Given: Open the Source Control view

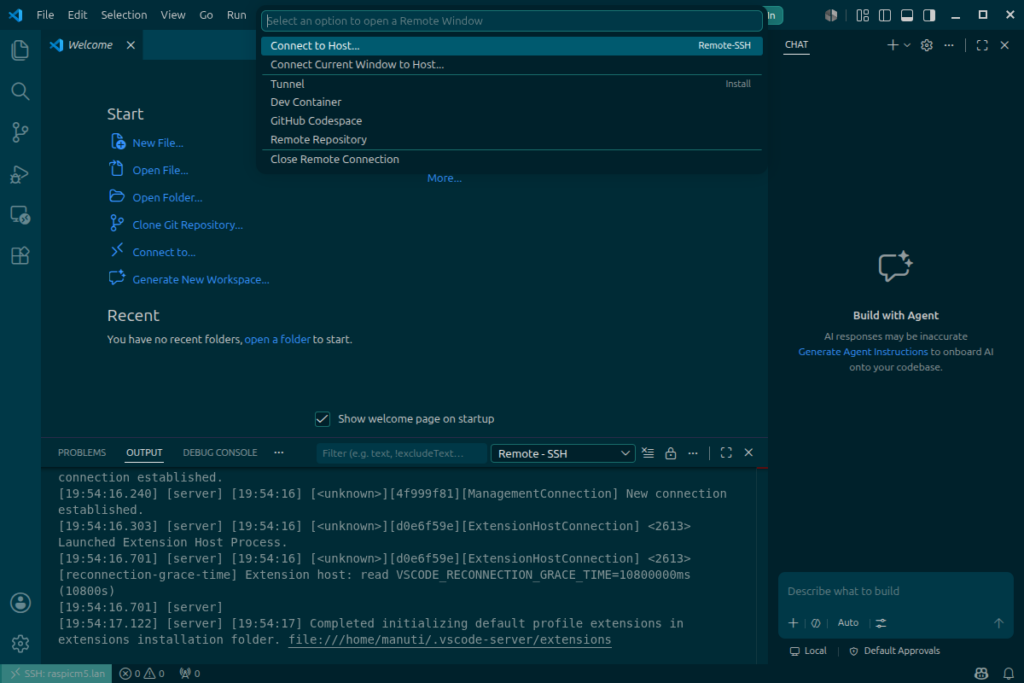Looking at the screenshot, I should (x=20, y=133).
